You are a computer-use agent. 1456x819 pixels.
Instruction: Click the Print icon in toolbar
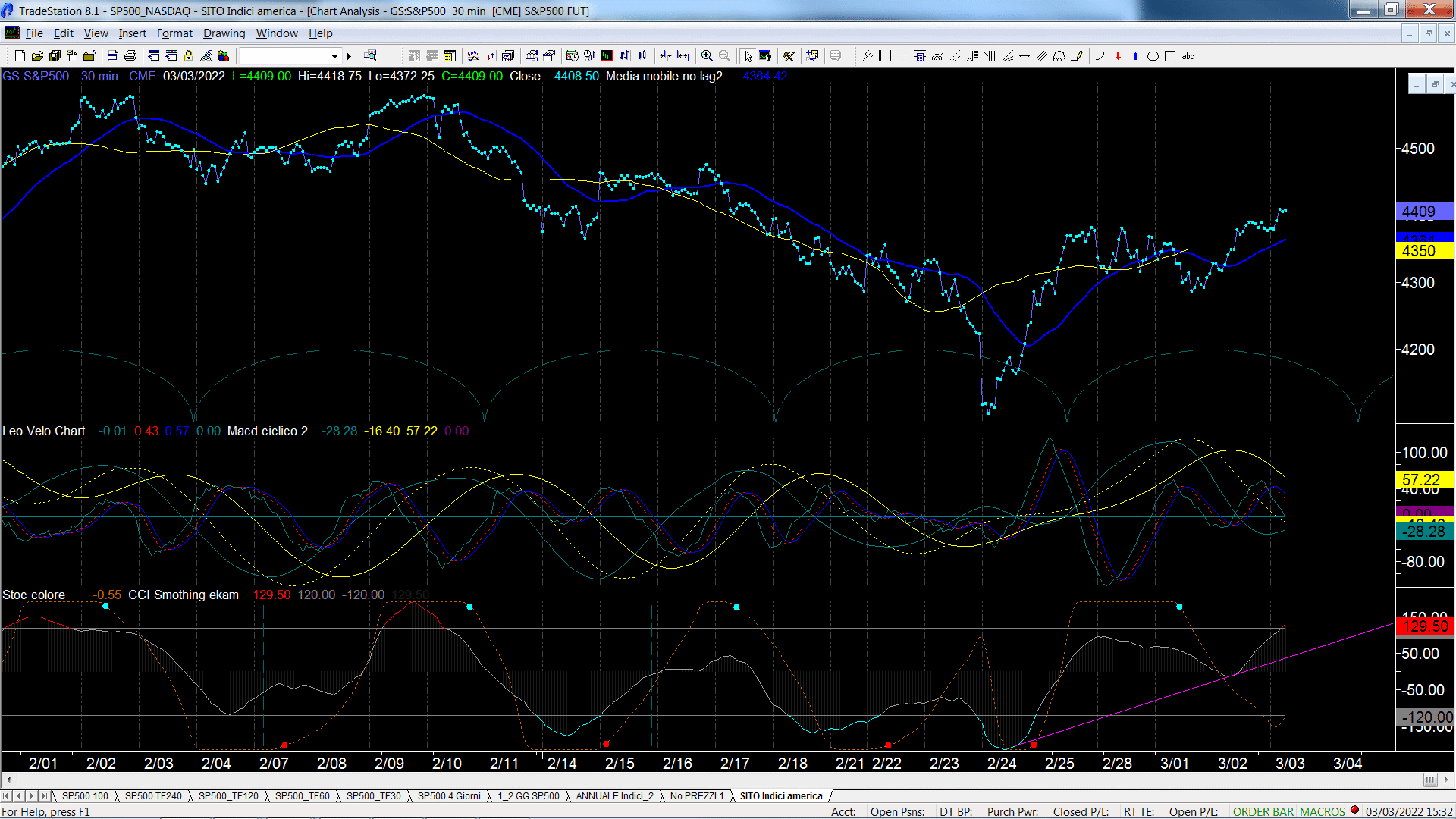pyautogui.click(x=130, y=56)
